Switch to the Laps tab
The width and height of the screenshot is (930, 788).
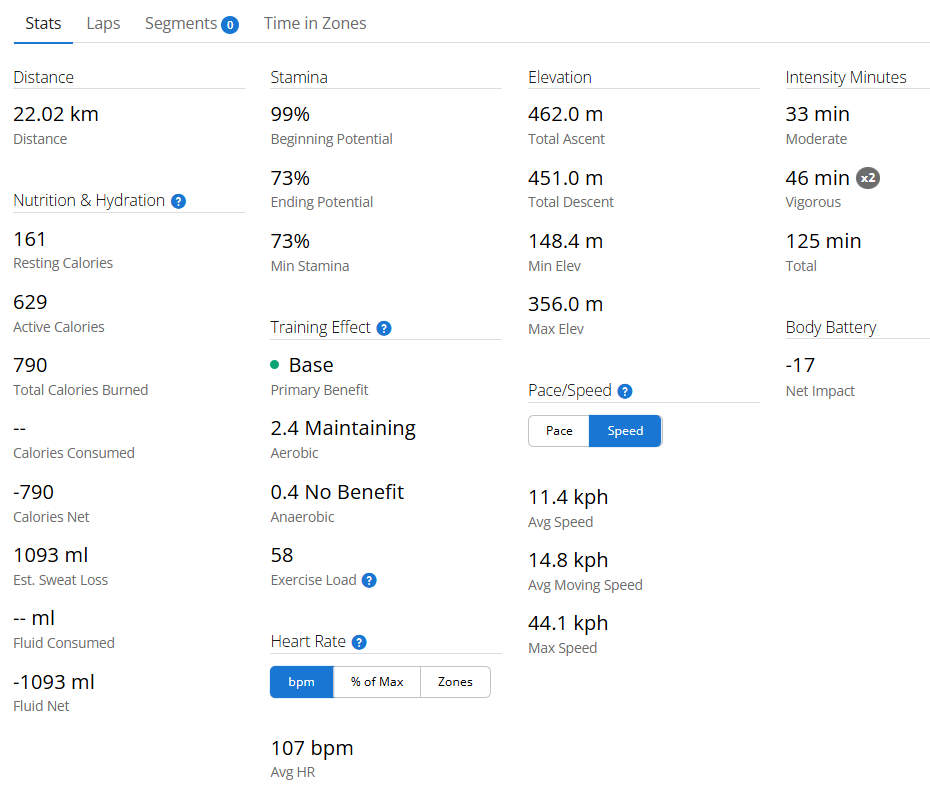103,23
